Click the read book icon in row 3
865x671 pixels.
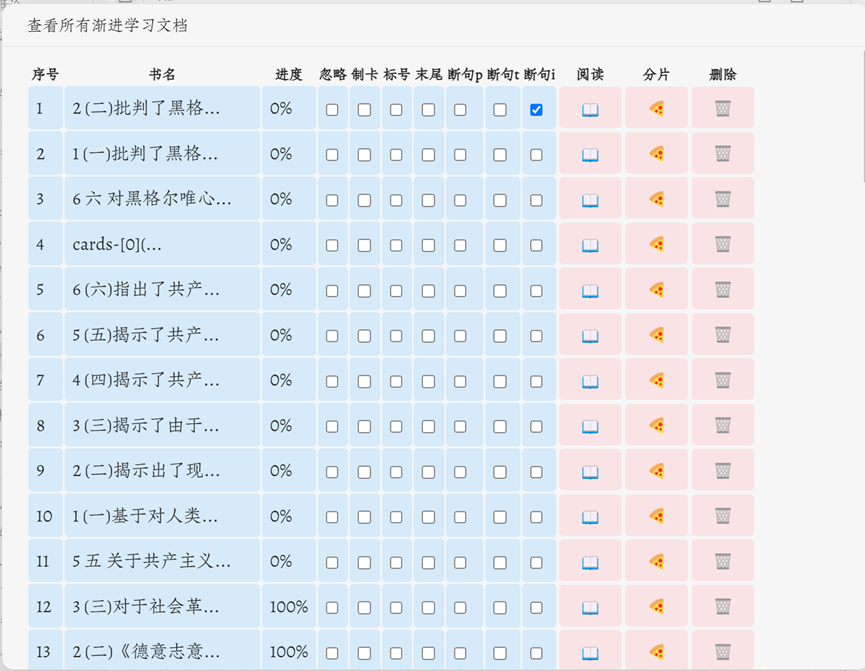click(x=590, y=200)
